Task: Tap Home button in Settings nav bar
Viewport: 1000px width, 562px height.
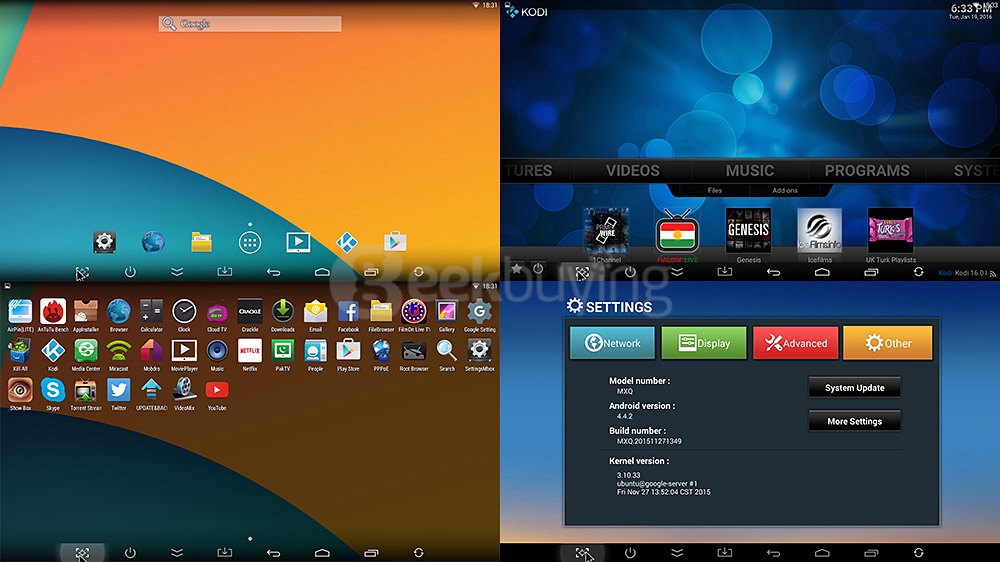Action: coord(822,552)
